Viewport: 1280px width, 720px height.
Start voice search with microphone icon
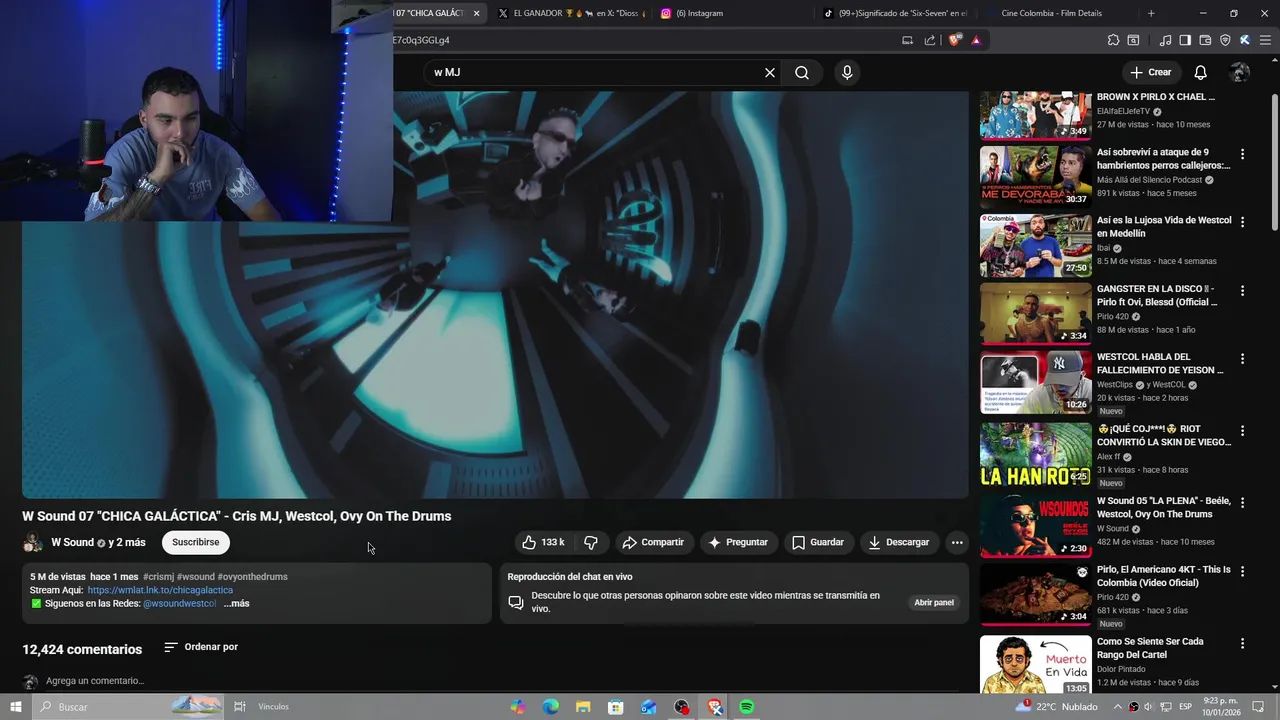pos(847,72)
